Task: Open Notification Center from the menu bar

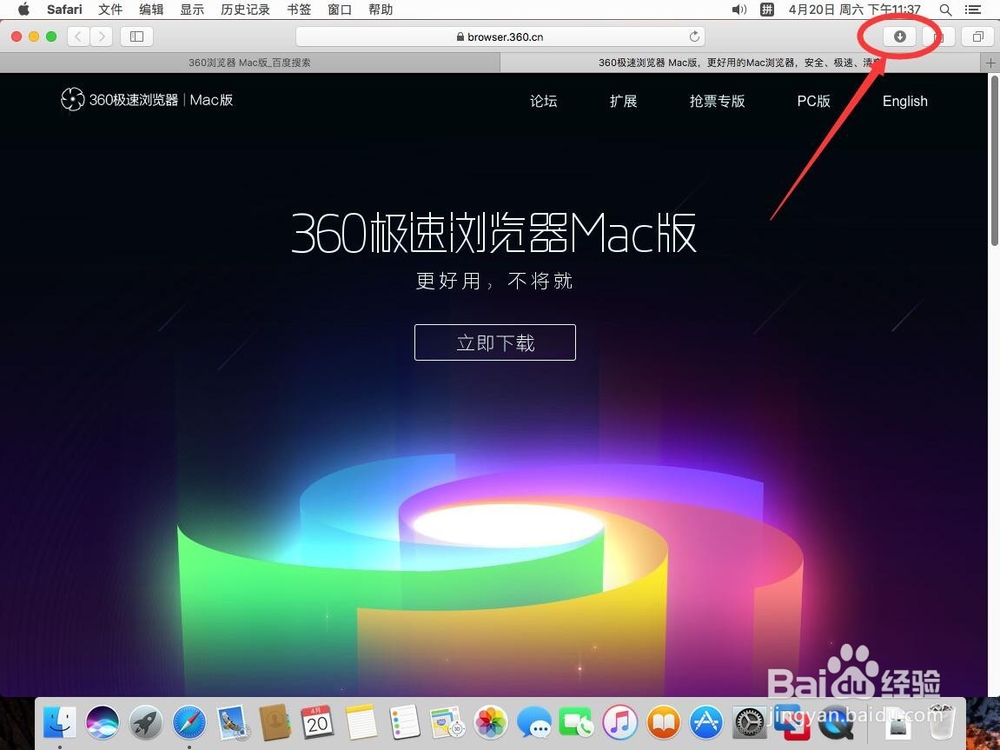Action: 973,10
